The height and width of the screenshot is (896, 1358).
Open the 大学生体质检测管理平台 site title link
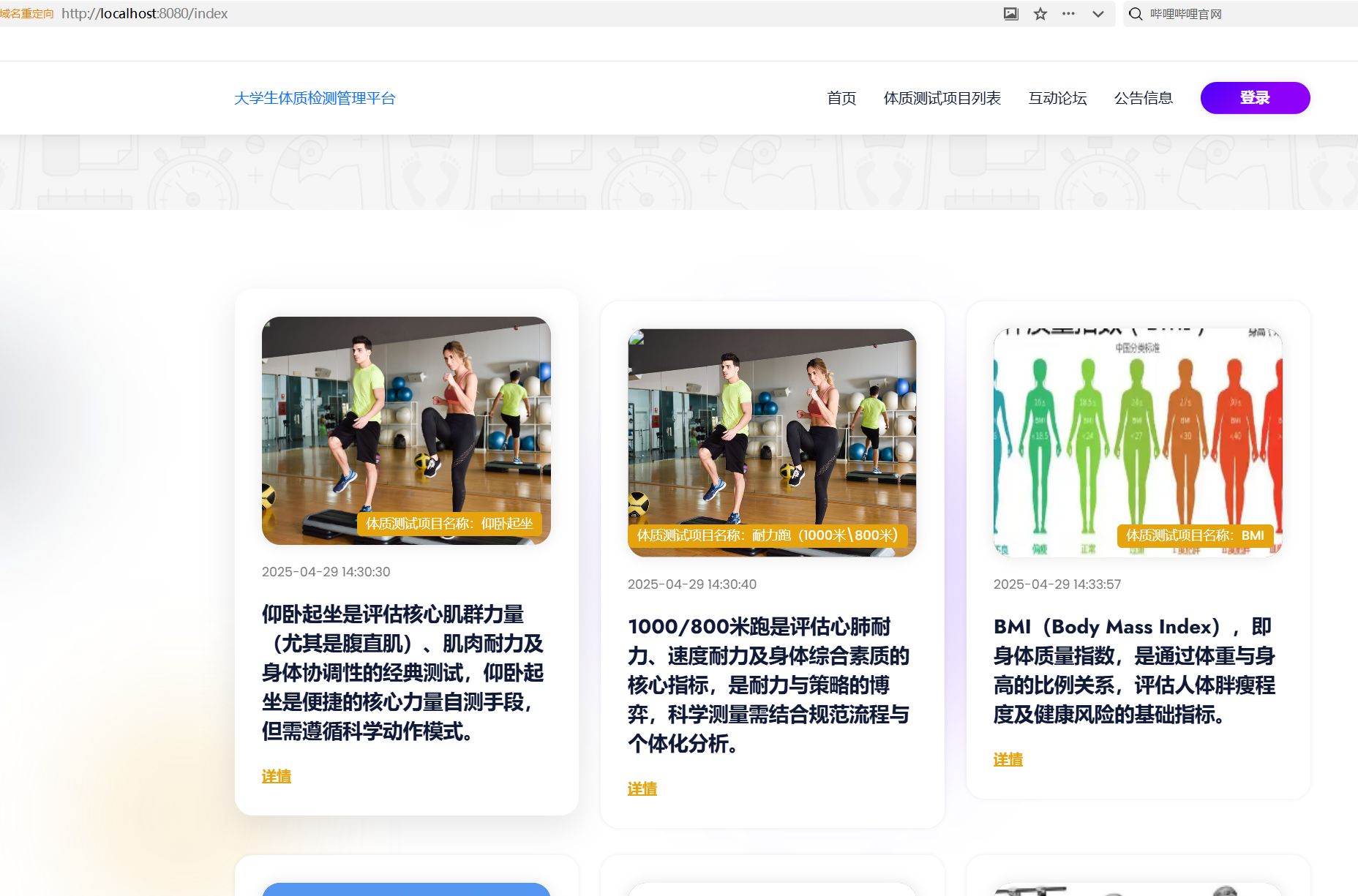click(x=315, y=98)
